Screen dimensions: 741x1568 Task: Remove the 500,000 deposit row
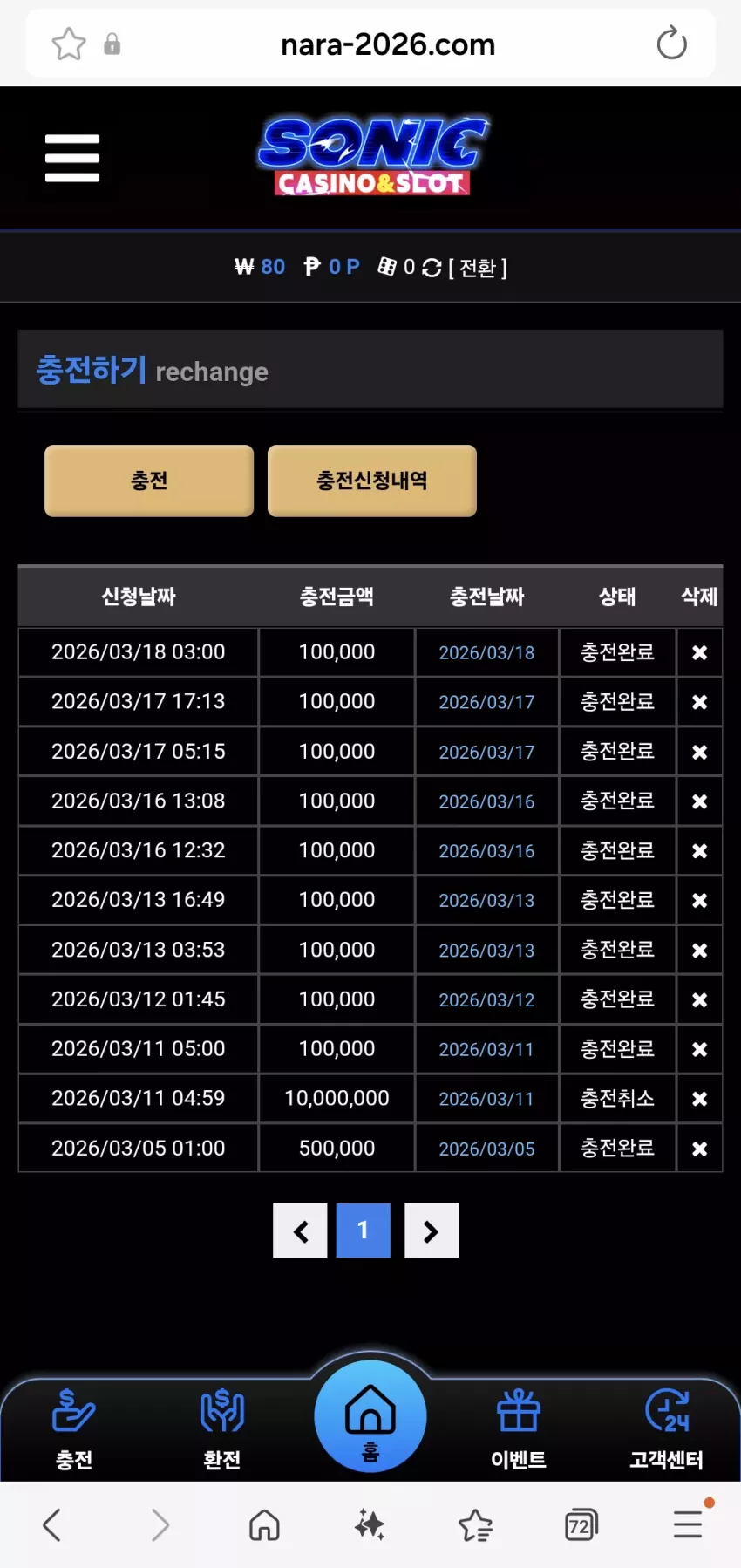[699, 1149]
